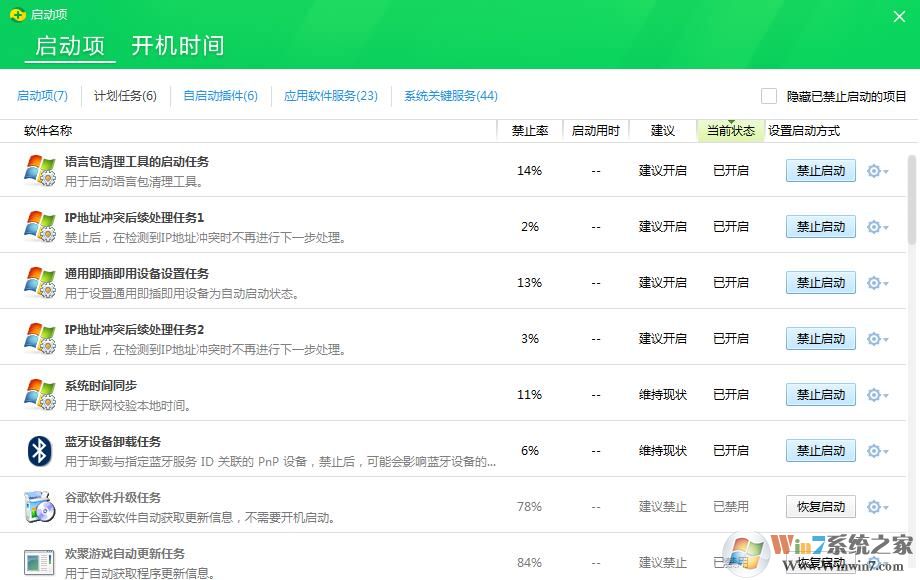Click the IP地址冲突后续处理任务1 row icon
This screenshot has width=920, height=580.
pos(40,226)
